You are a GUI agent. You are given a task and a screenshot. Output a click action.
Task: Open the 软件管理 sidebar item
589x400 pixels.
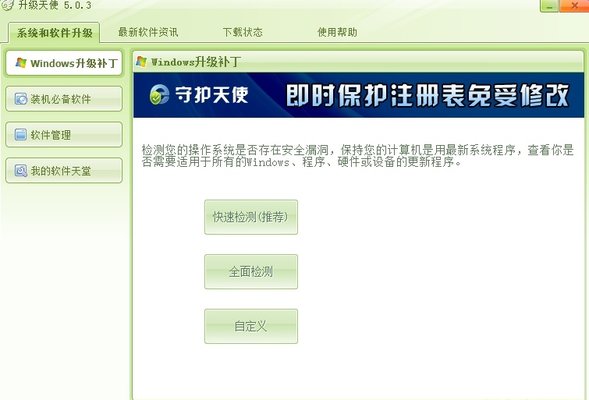point(64,134)
